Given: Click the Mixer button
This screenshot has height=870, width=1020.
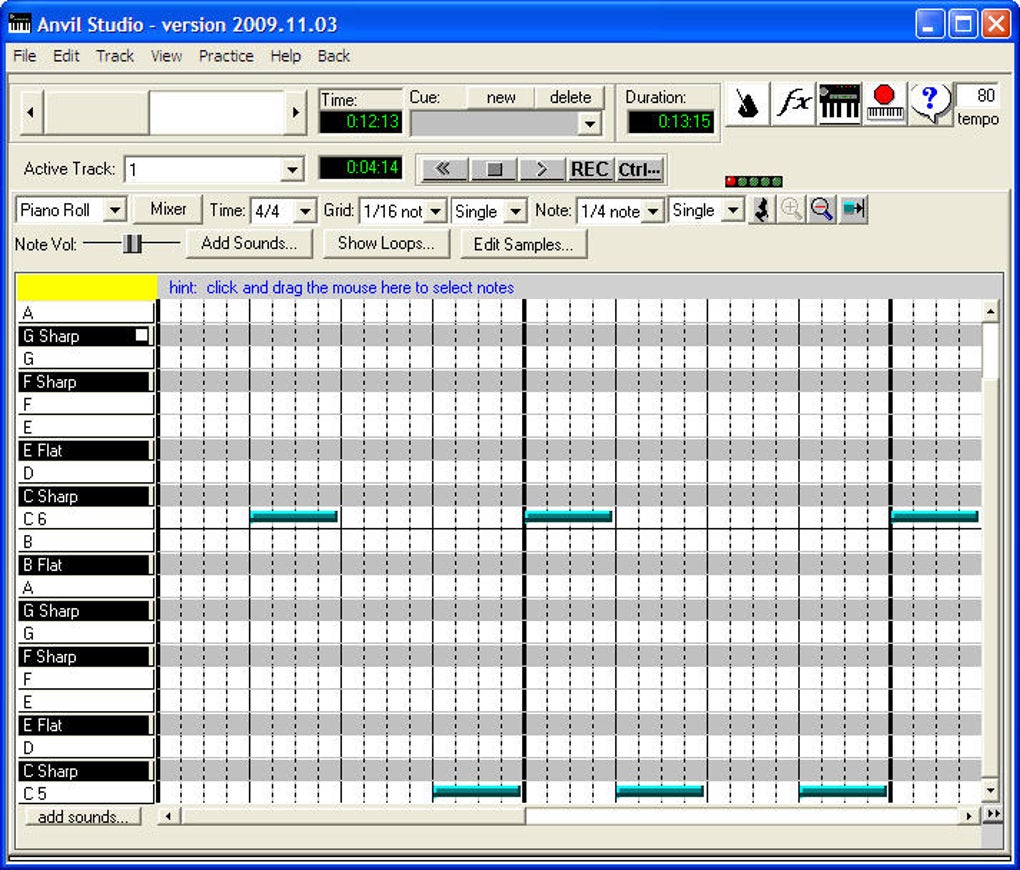Looking at the screenshot, I should (x=168, y=210).
